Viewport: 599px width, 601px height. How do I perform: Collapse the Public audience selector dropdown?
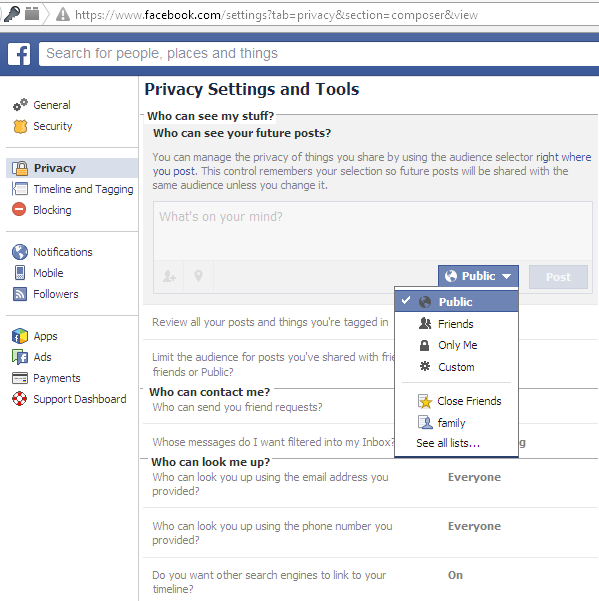[x=478, y=276]
